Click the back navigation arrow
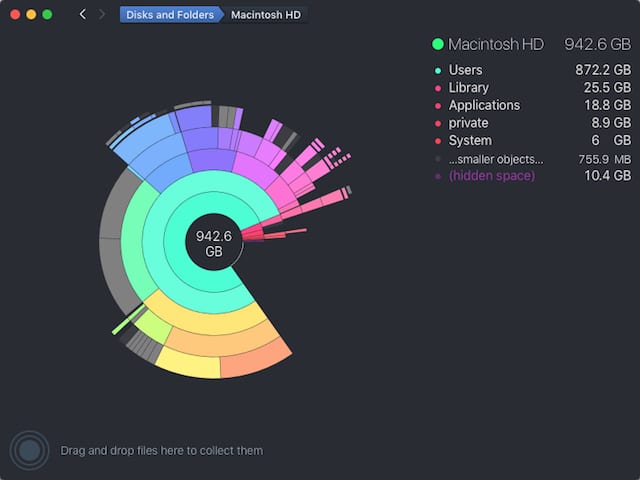 click(82, 15)
